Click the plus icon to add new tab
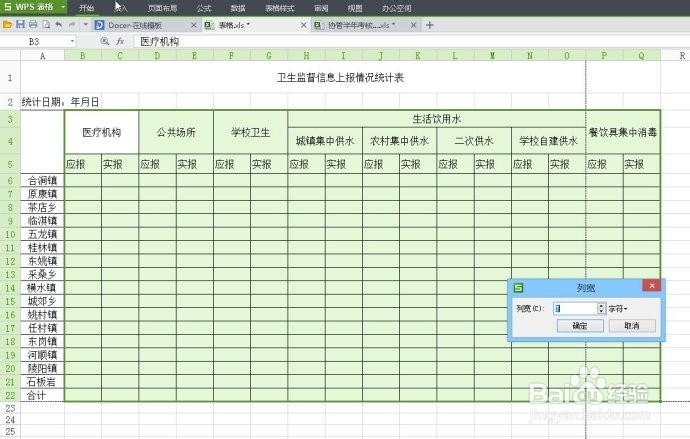This screenshot has height=439, width=690. [x=429, y=26]
